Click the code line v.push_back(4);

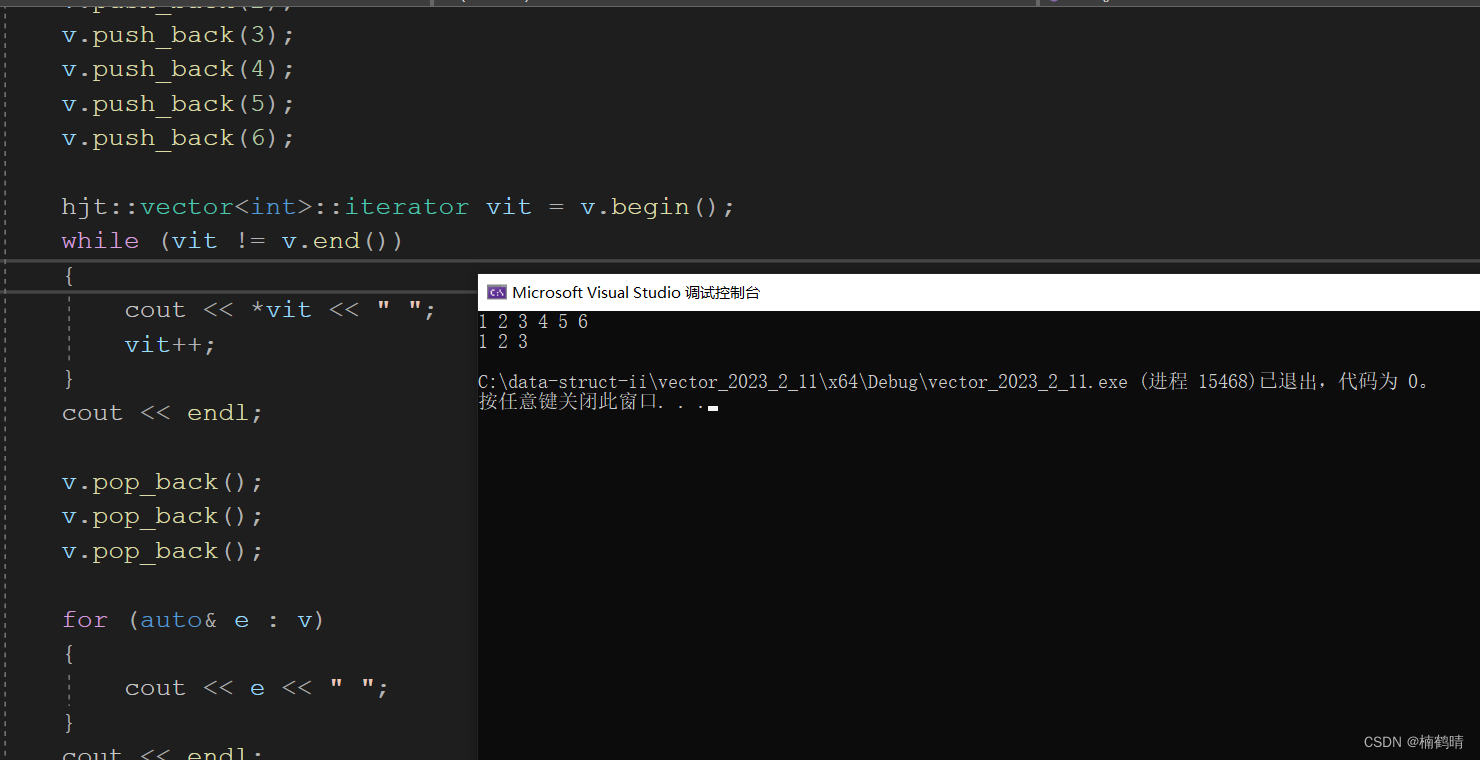pyautogui.click(x=178, y=70)
